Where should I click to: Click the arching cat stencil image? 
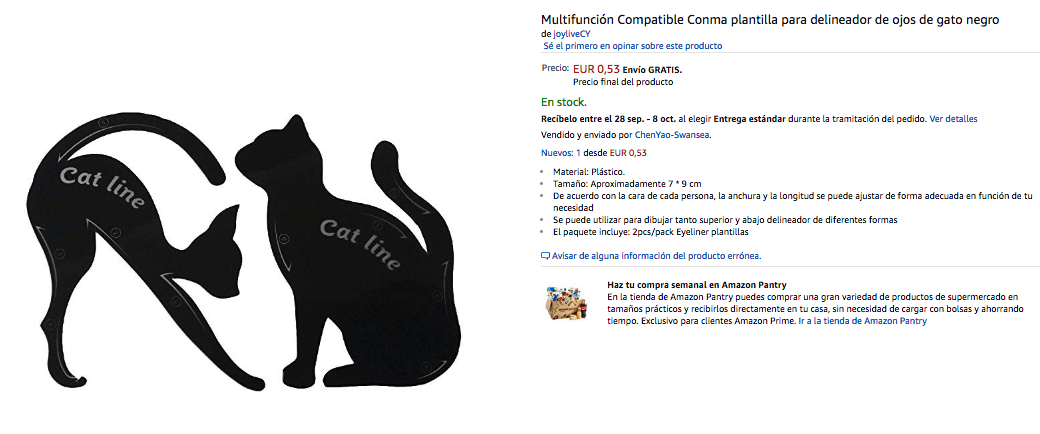pyautogui.click(x=133, y=252)
